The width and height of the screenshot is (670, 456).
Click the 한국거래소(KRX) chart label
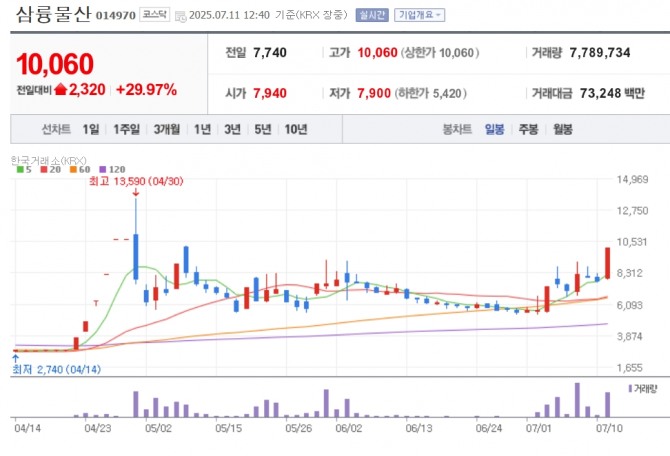tap(49, 160)
